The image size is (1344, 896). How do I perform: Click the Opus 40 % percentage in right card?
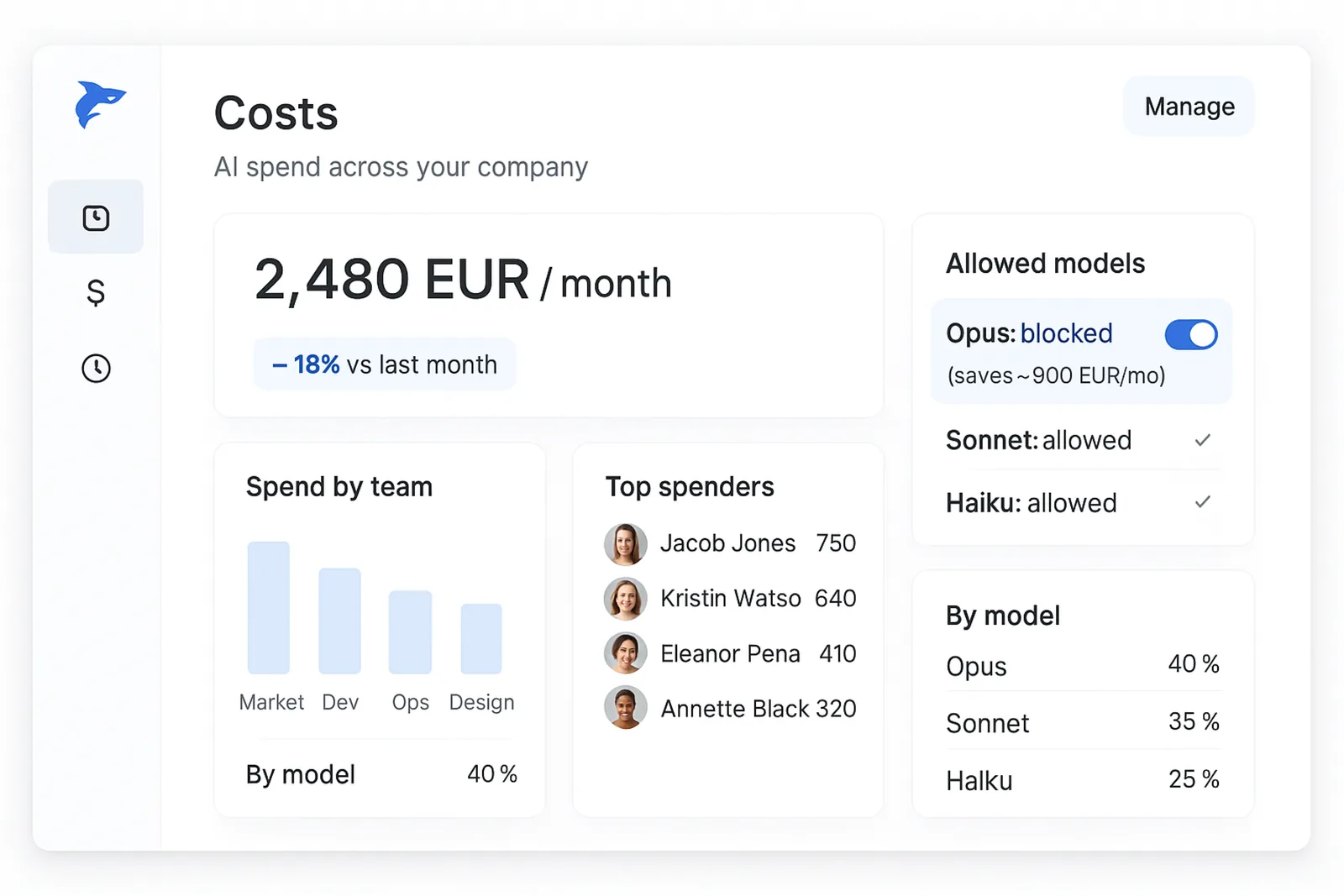tap(1194, 663)
